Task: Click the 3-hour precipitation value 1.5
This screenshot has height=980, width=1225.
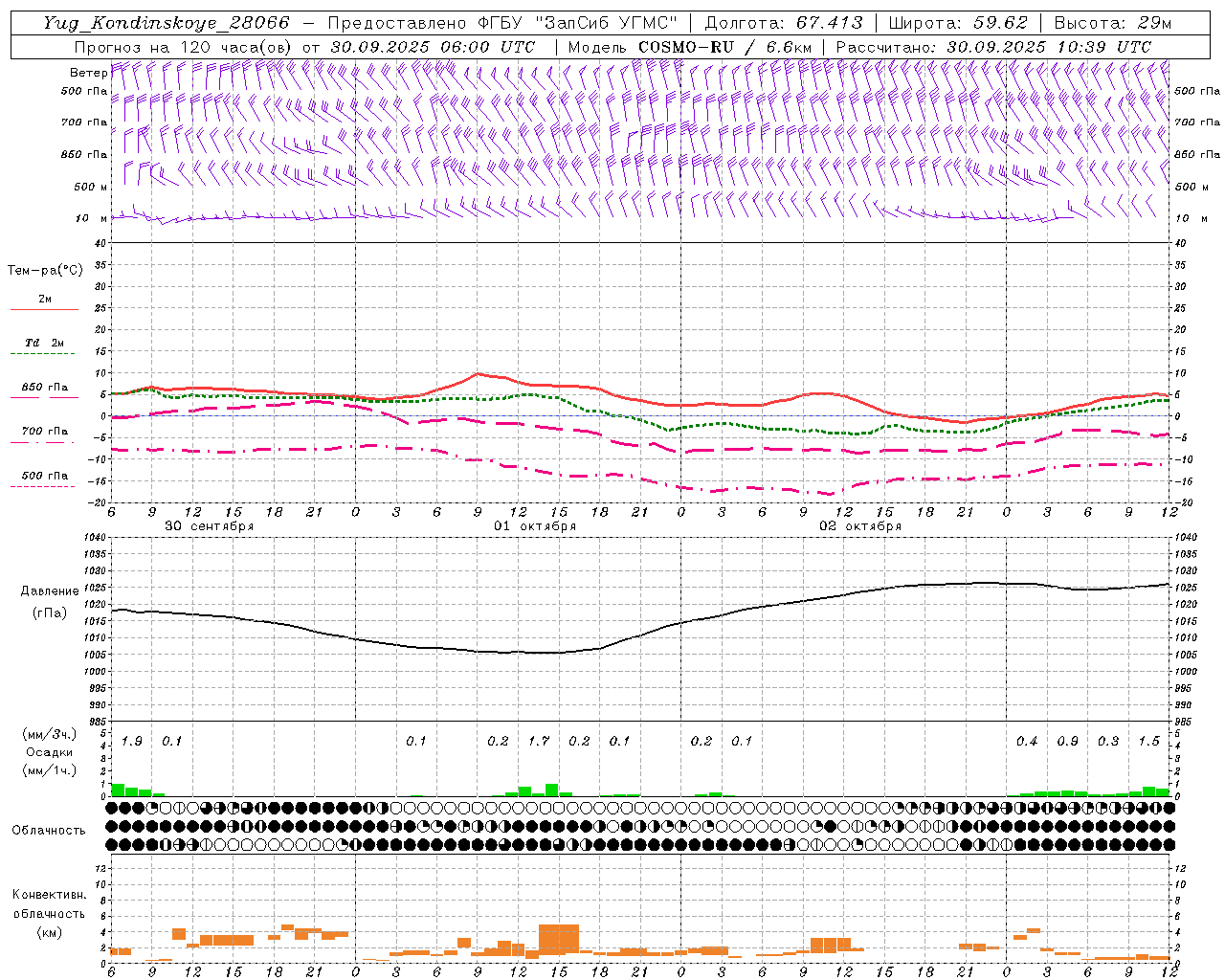Action: 1148,742
